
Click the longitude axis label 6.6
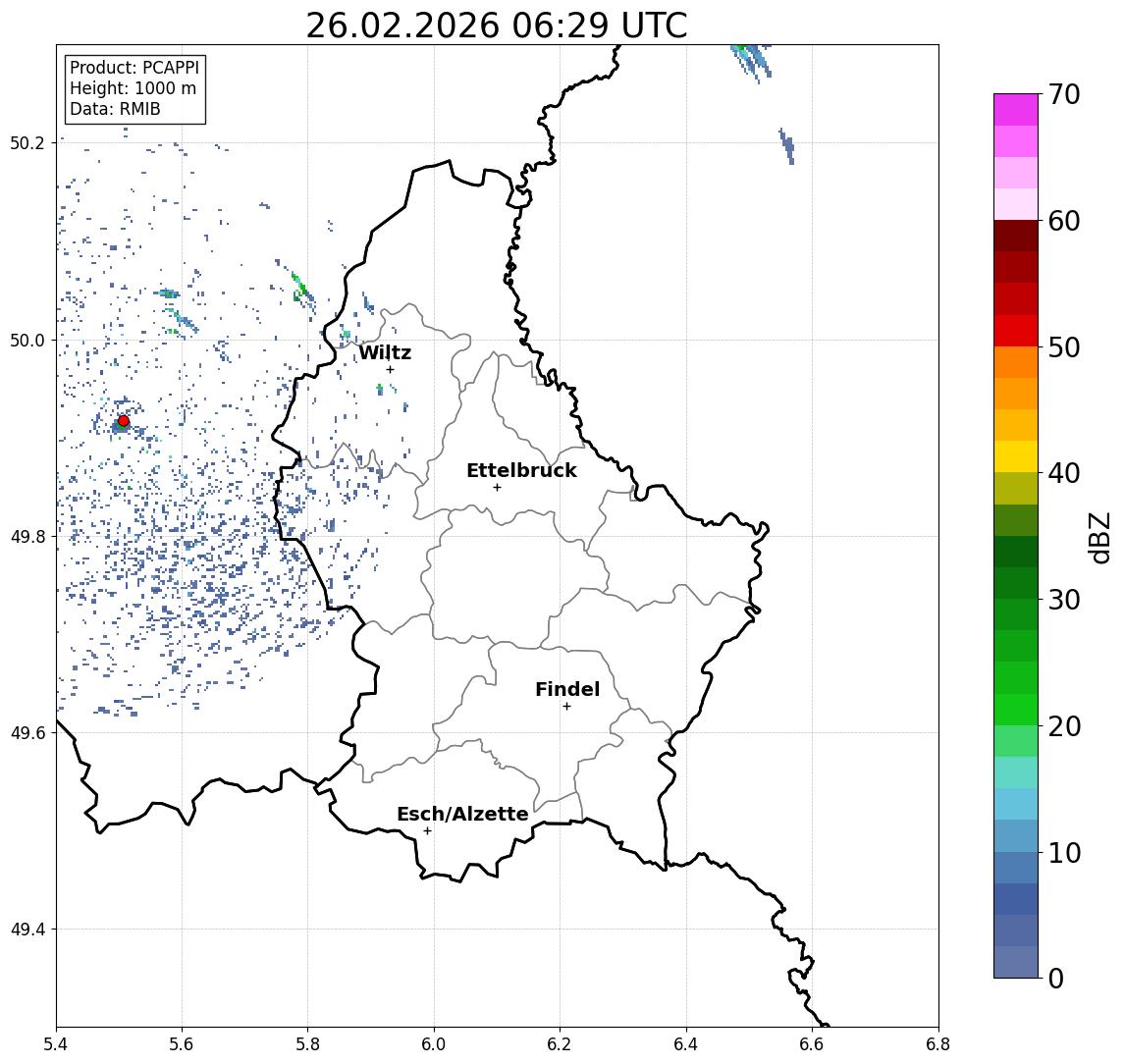point(812,1044)
